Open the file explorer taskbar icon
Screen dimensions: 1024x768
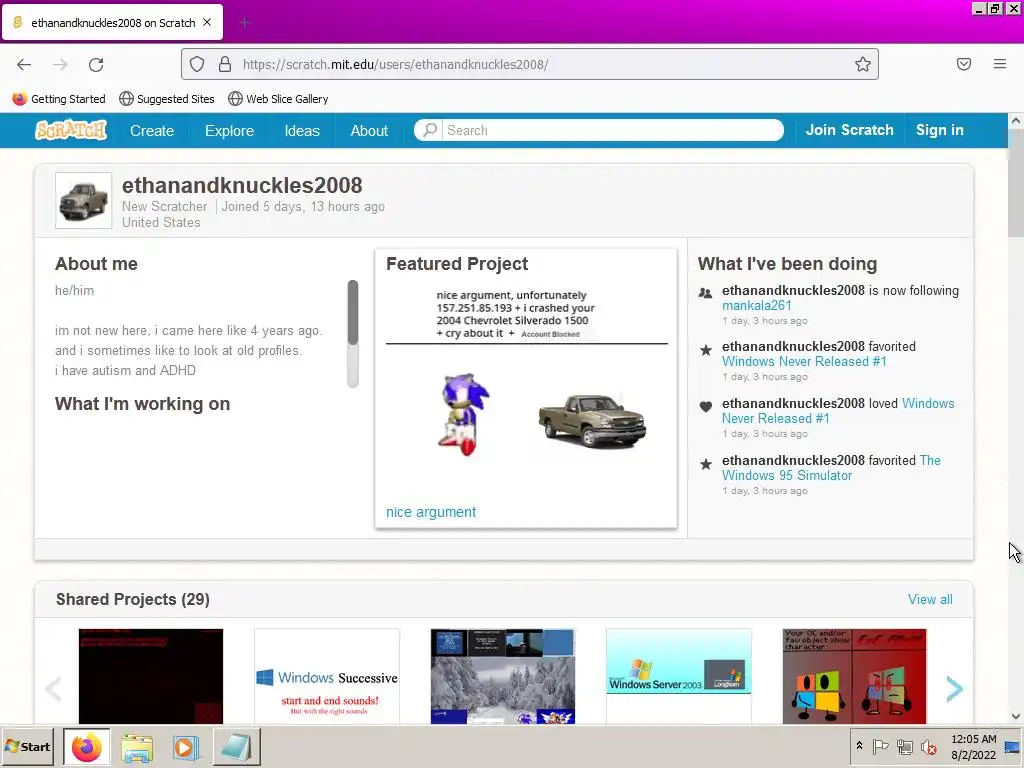(137, 748)
